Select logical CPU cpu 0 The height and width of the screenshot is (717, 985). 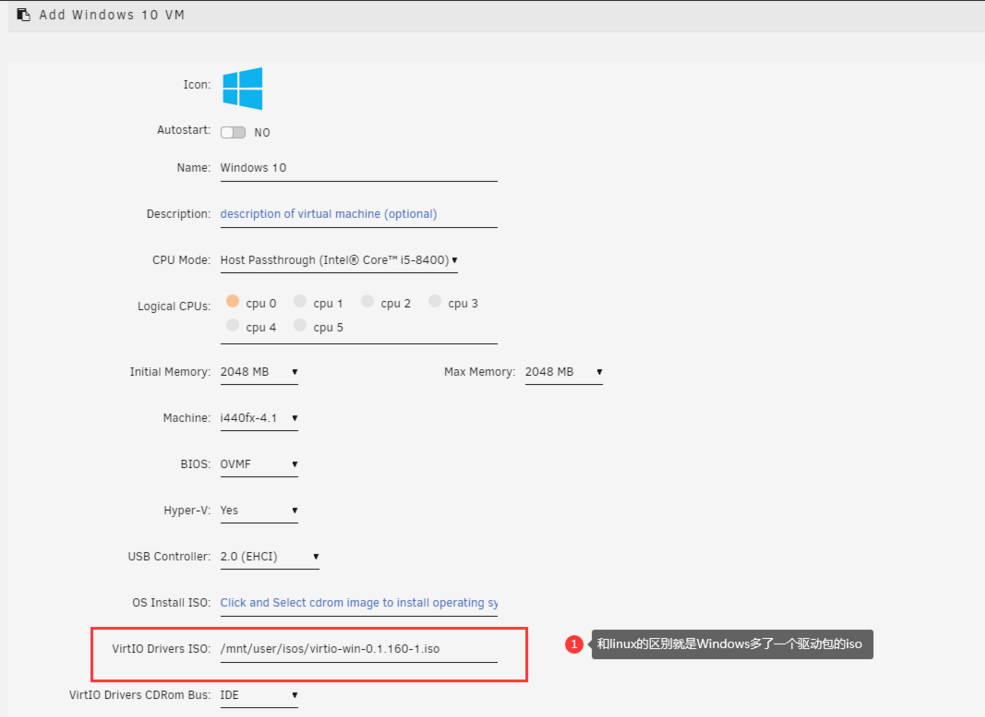coord(232,302)
